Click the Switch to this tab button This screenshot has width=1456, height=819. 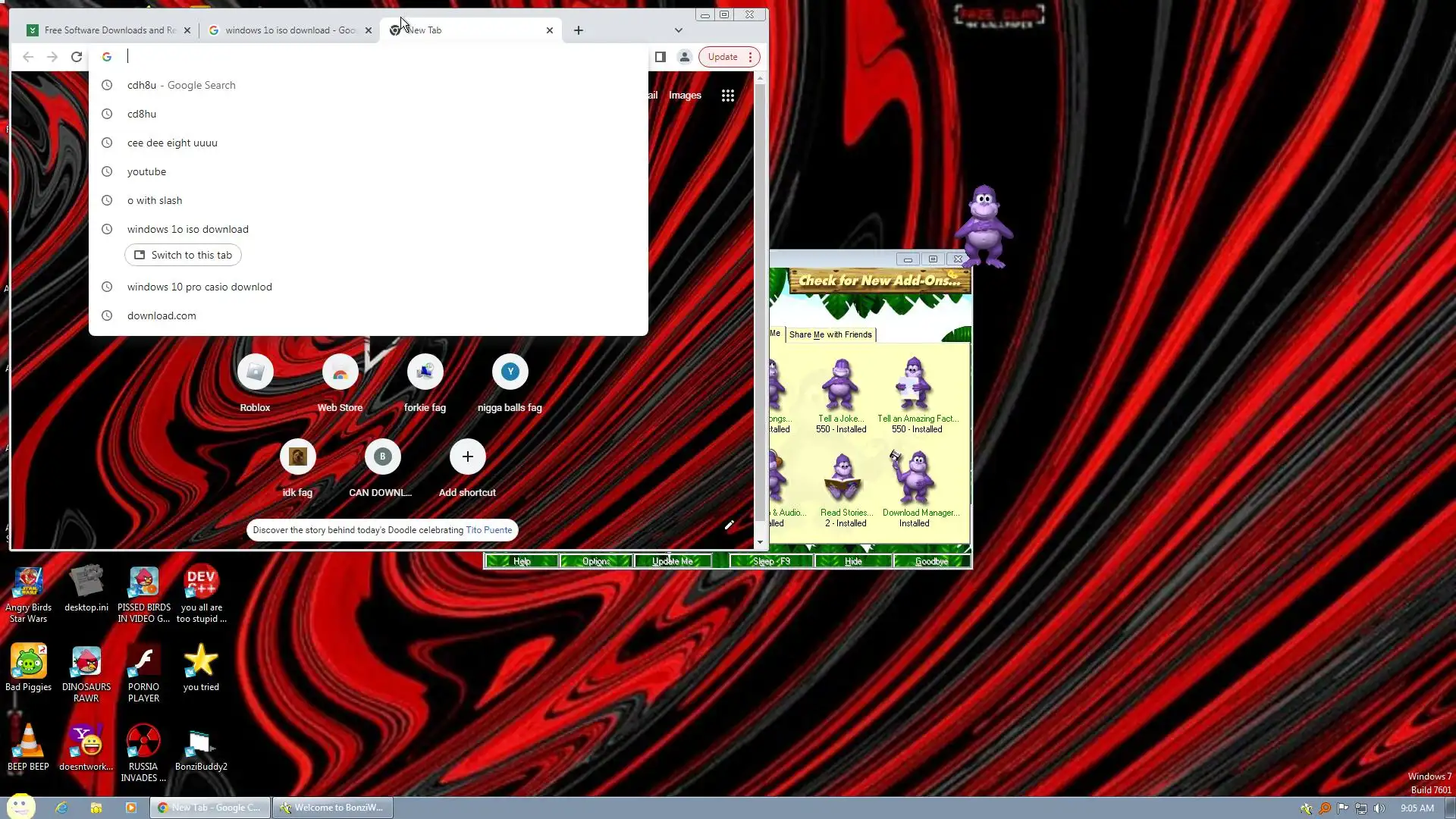[x=183, y=255]
